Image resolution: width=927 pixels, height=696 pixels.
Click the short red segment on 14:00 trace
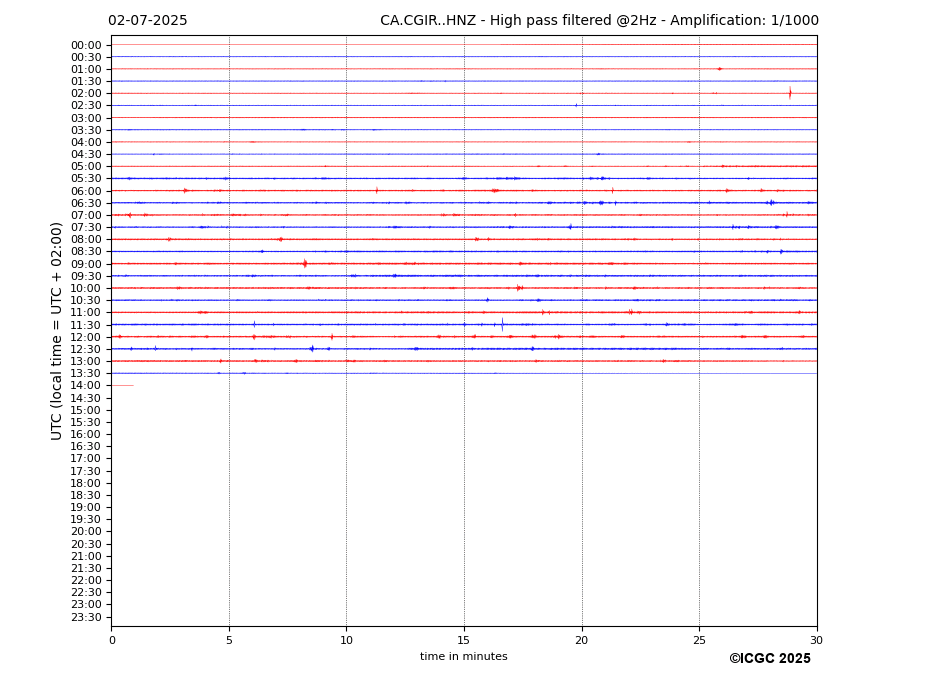coord(123,386)
